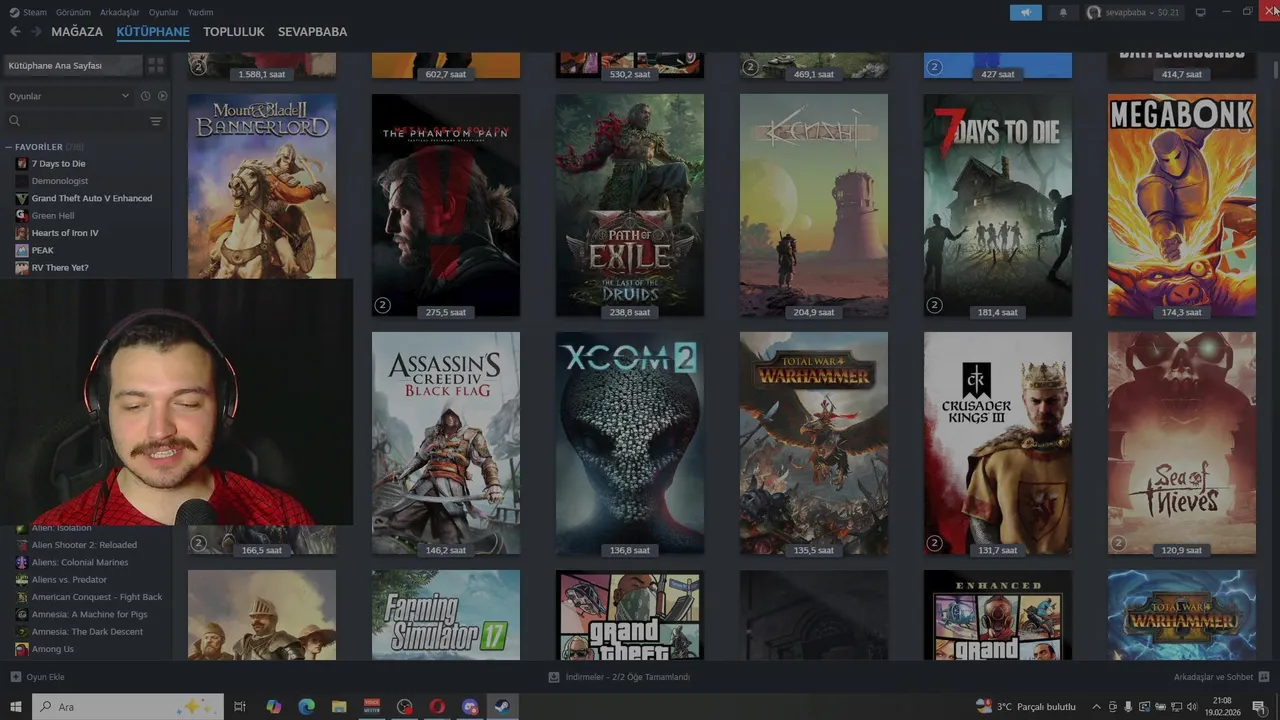Open Path of Exile game cover
Screen dimensions: 1280x720
(x=630, y=205)
